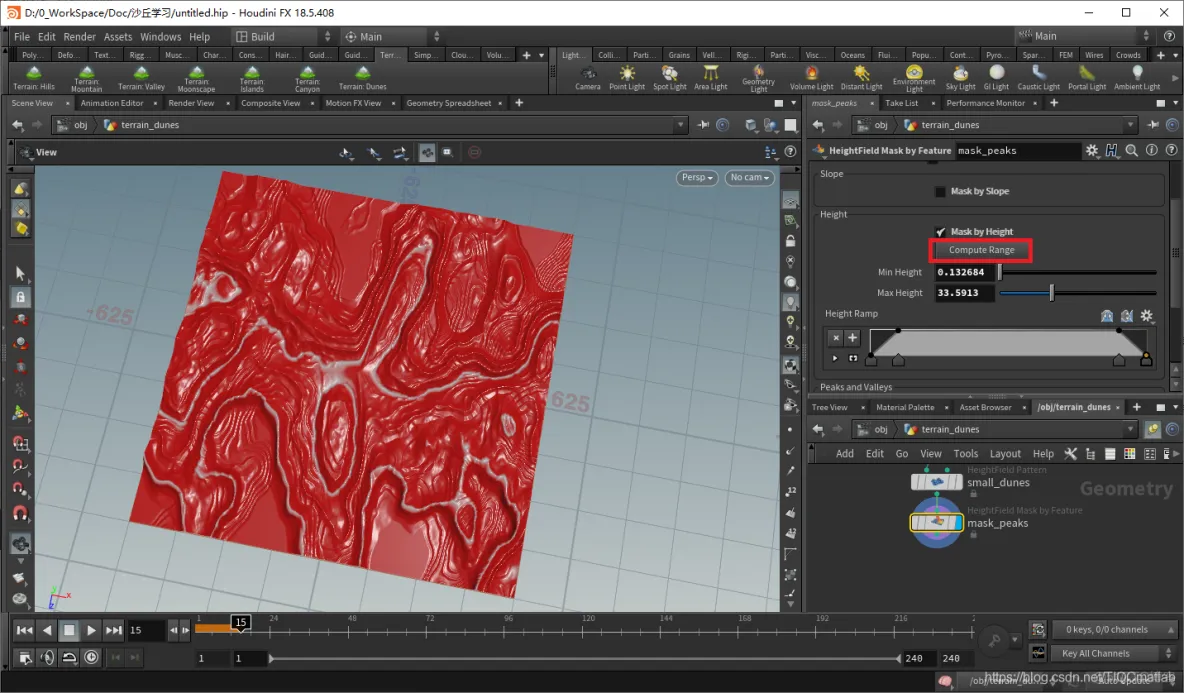Click the Min Height value field
The image size is (1184, 693).
(964, 272)
